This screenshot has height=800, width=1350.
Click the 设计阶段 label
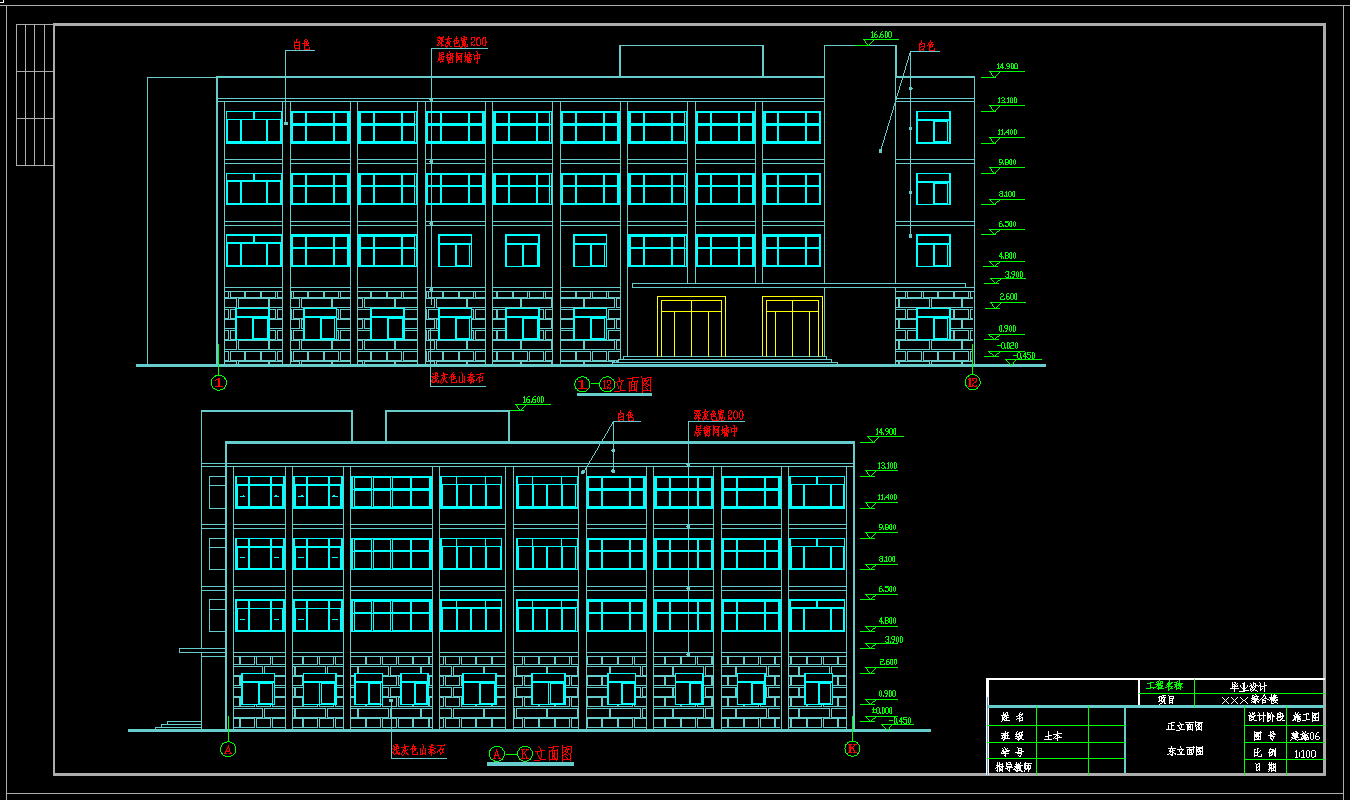1265,717
